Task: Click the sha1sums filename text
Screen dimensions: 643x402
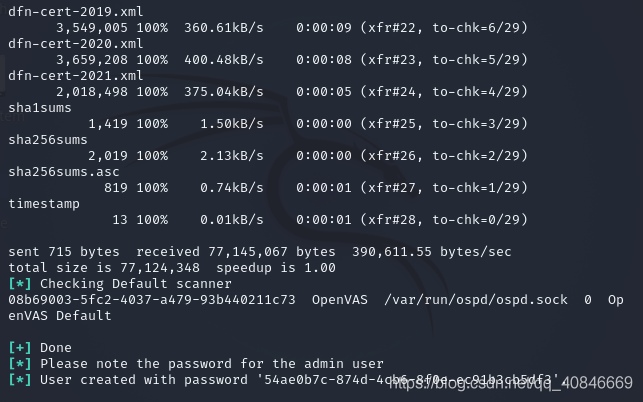Action: tap(40, 107)
